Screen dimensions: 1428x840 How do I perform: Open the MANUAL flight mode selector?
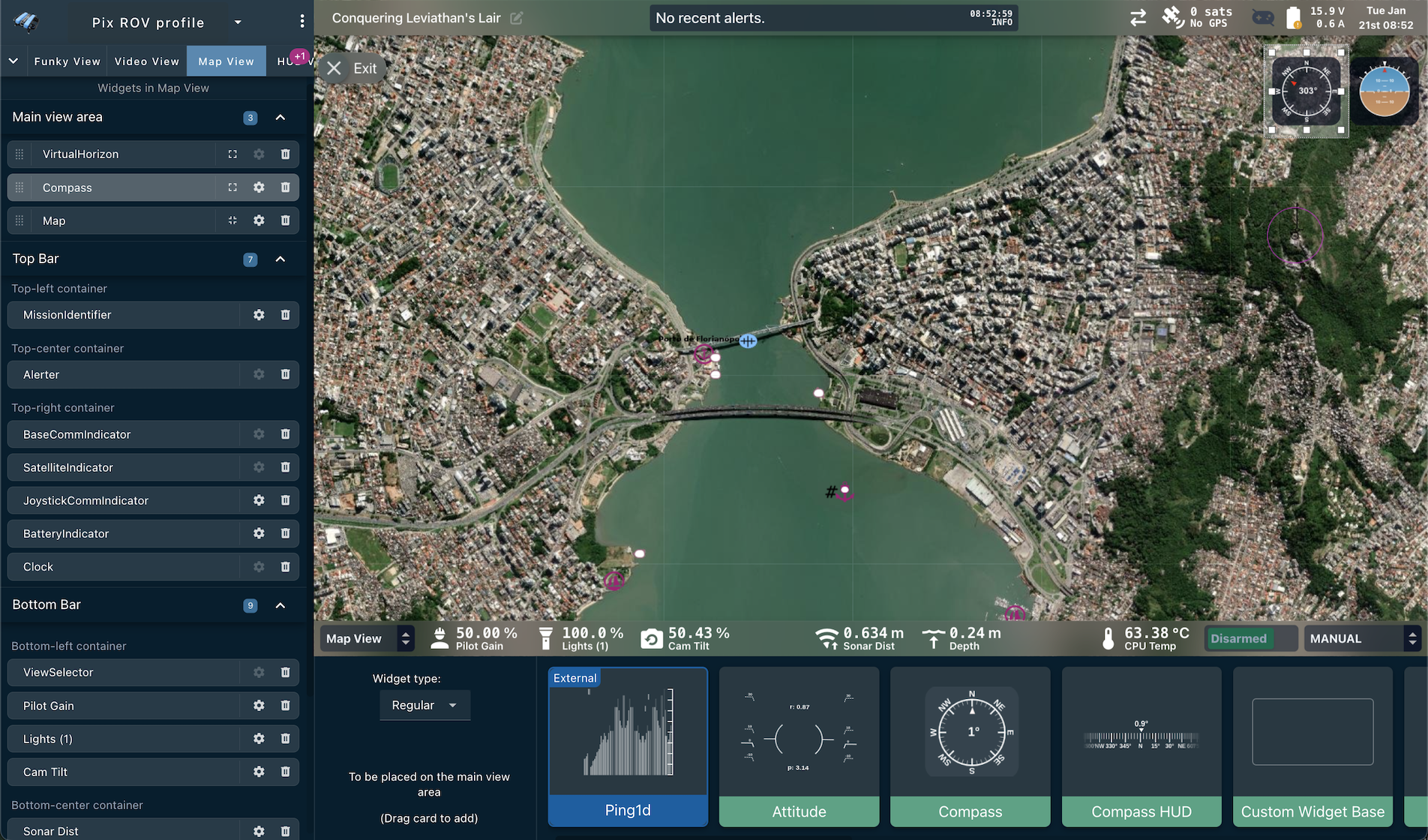(x=1361, y=639)
